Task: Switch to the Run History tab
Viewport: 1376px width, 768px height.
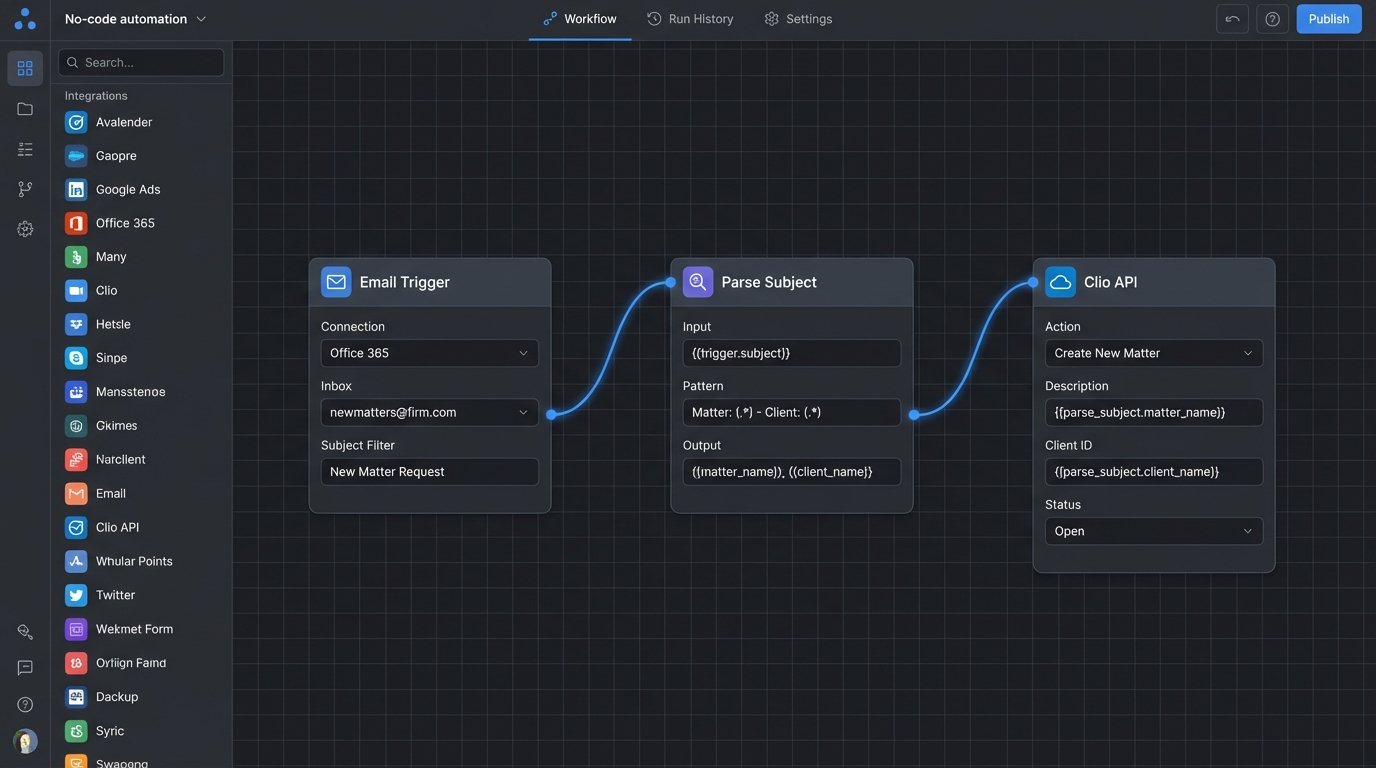Action: click(690, 18)
